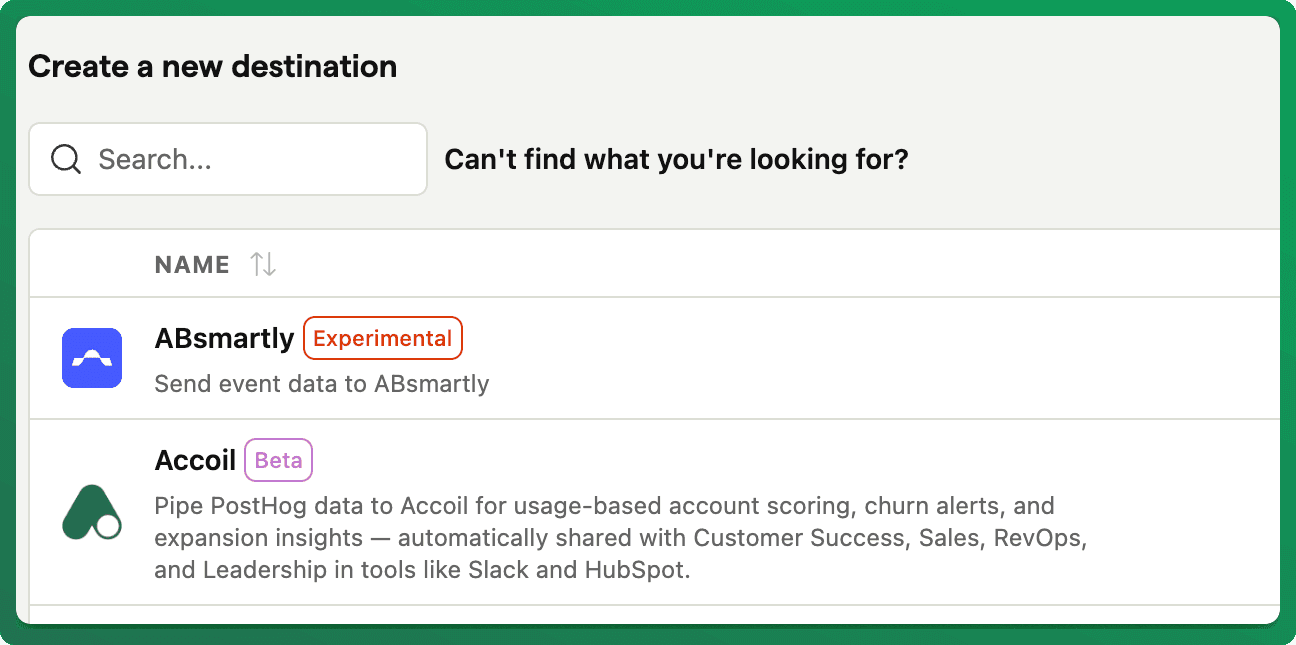Click the "Create a new destination" heading
1296x645 pixels.
pyautogui.click(x=213, y=66)
